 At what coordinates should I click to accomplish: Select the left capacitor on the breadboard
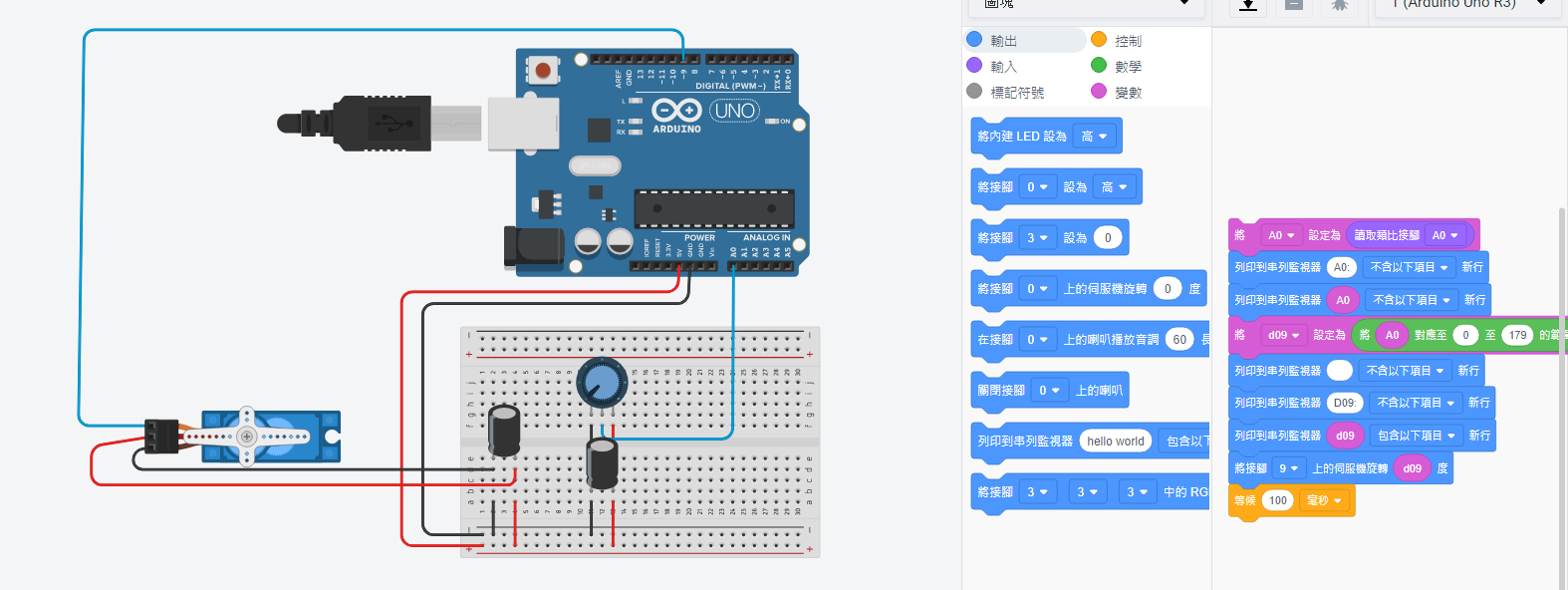click(504, 430)
